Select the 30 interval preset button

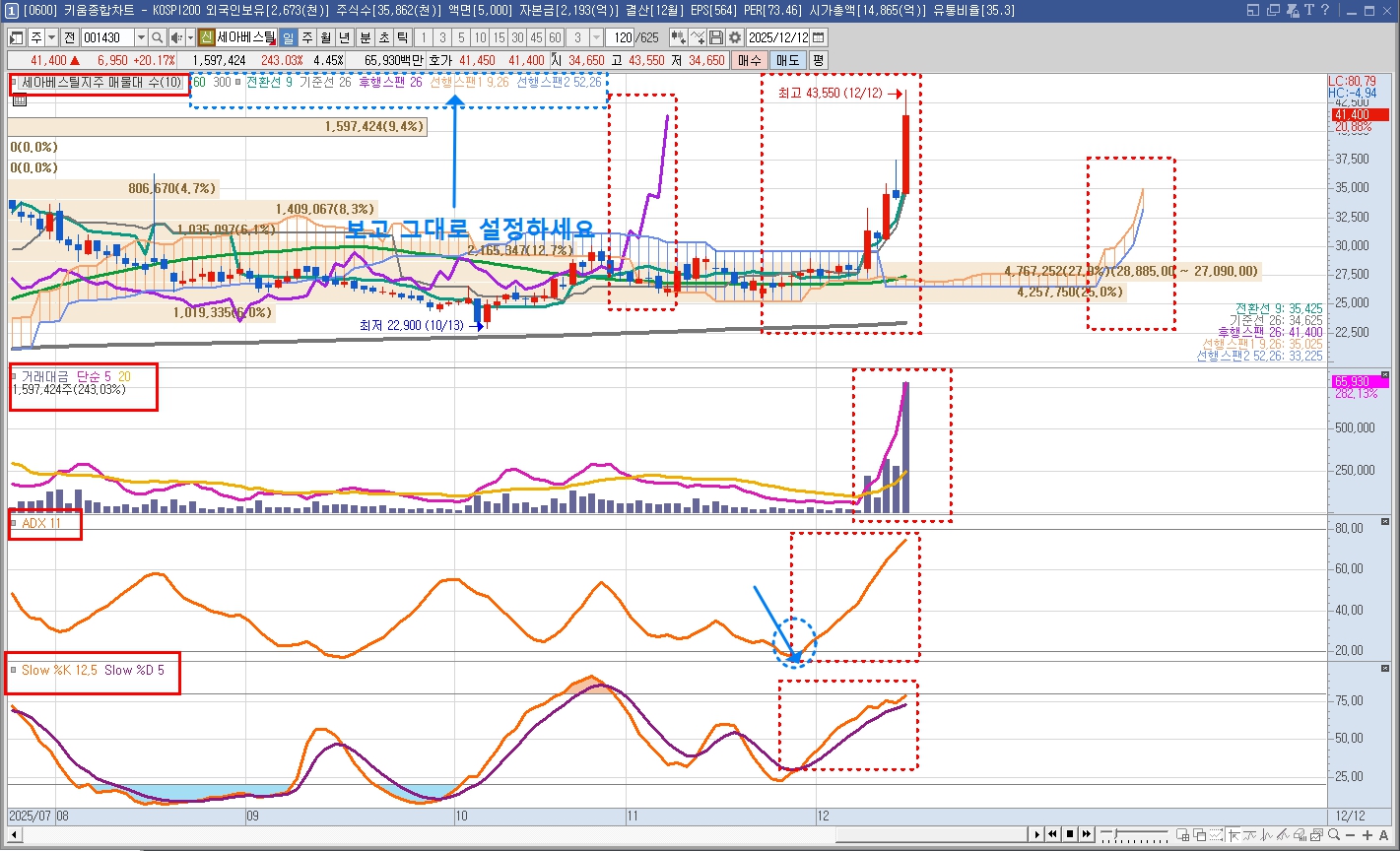[518, 37]
